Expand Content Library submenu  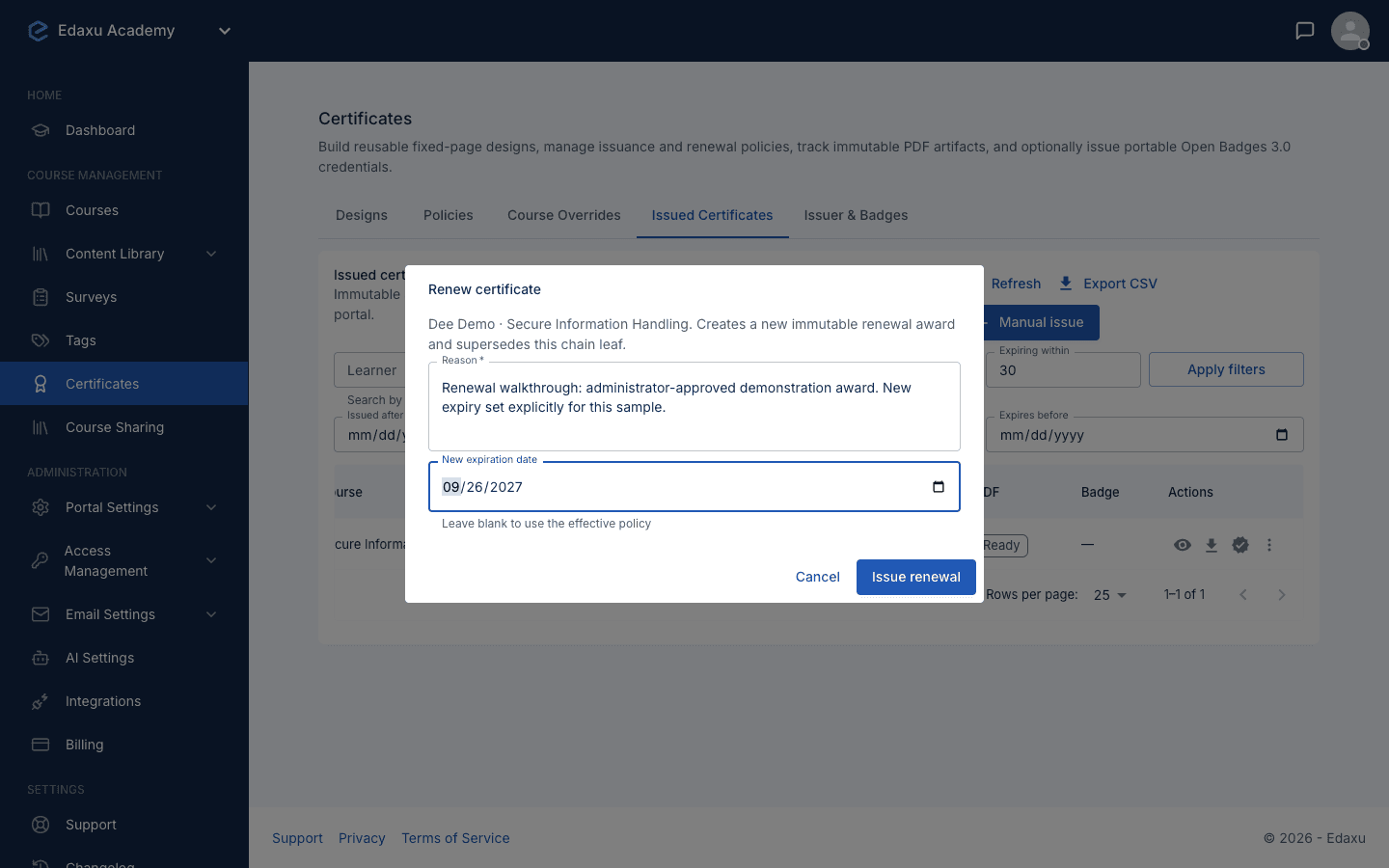[211, 254]
